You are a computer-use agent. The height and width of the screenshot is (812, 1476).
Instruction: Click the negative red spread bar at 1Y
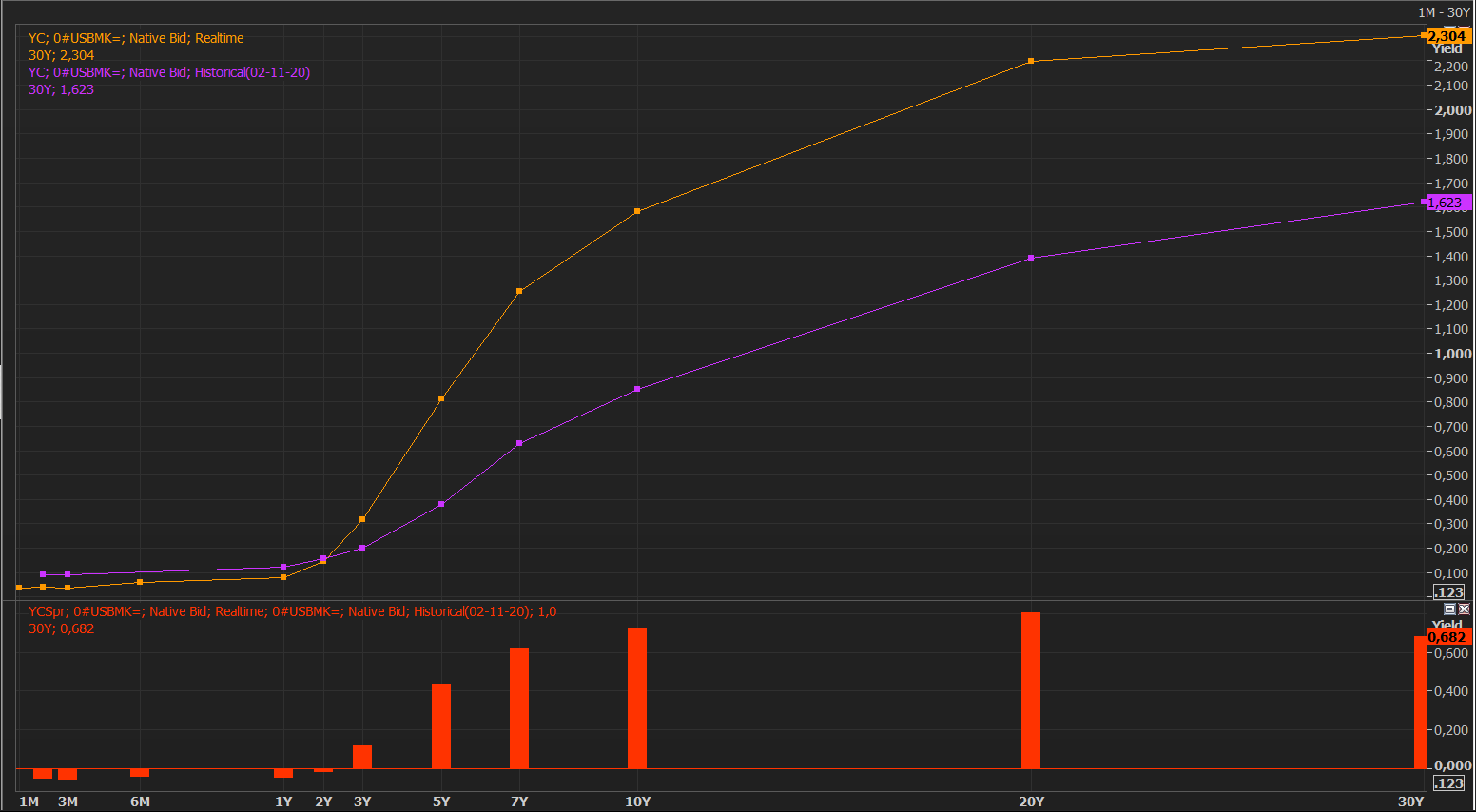click(283, 773)
